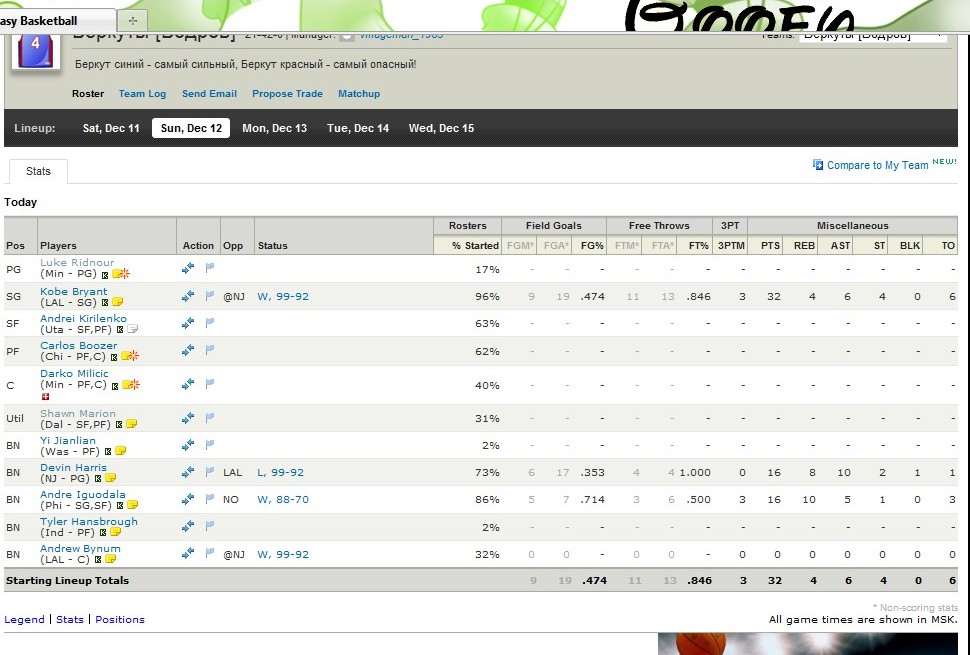The image size is (970, 655).
Task: Click the flag icon for Yi Jianlian
Action: click(210, 445)
